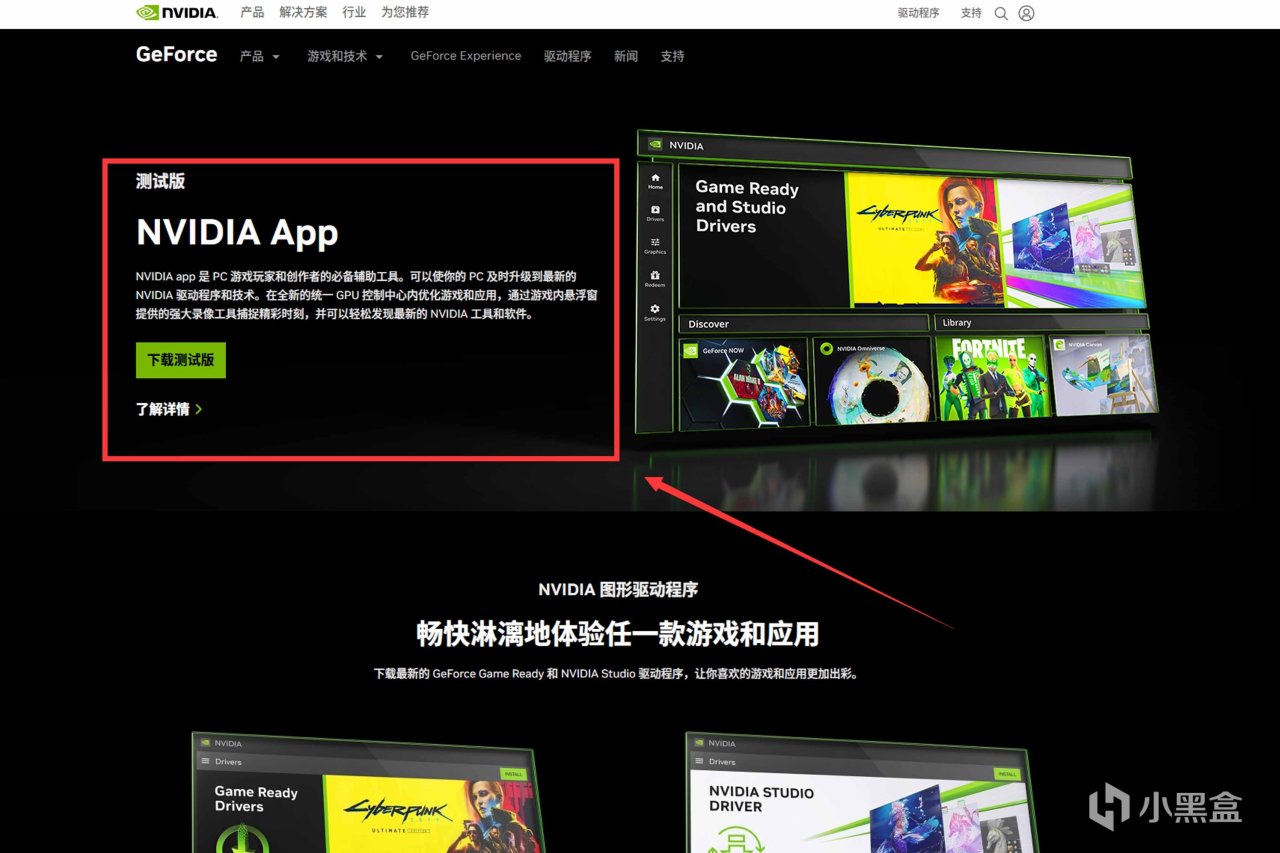
Task: Click 驱动程序 in top right bar
Action: point(918,13)
